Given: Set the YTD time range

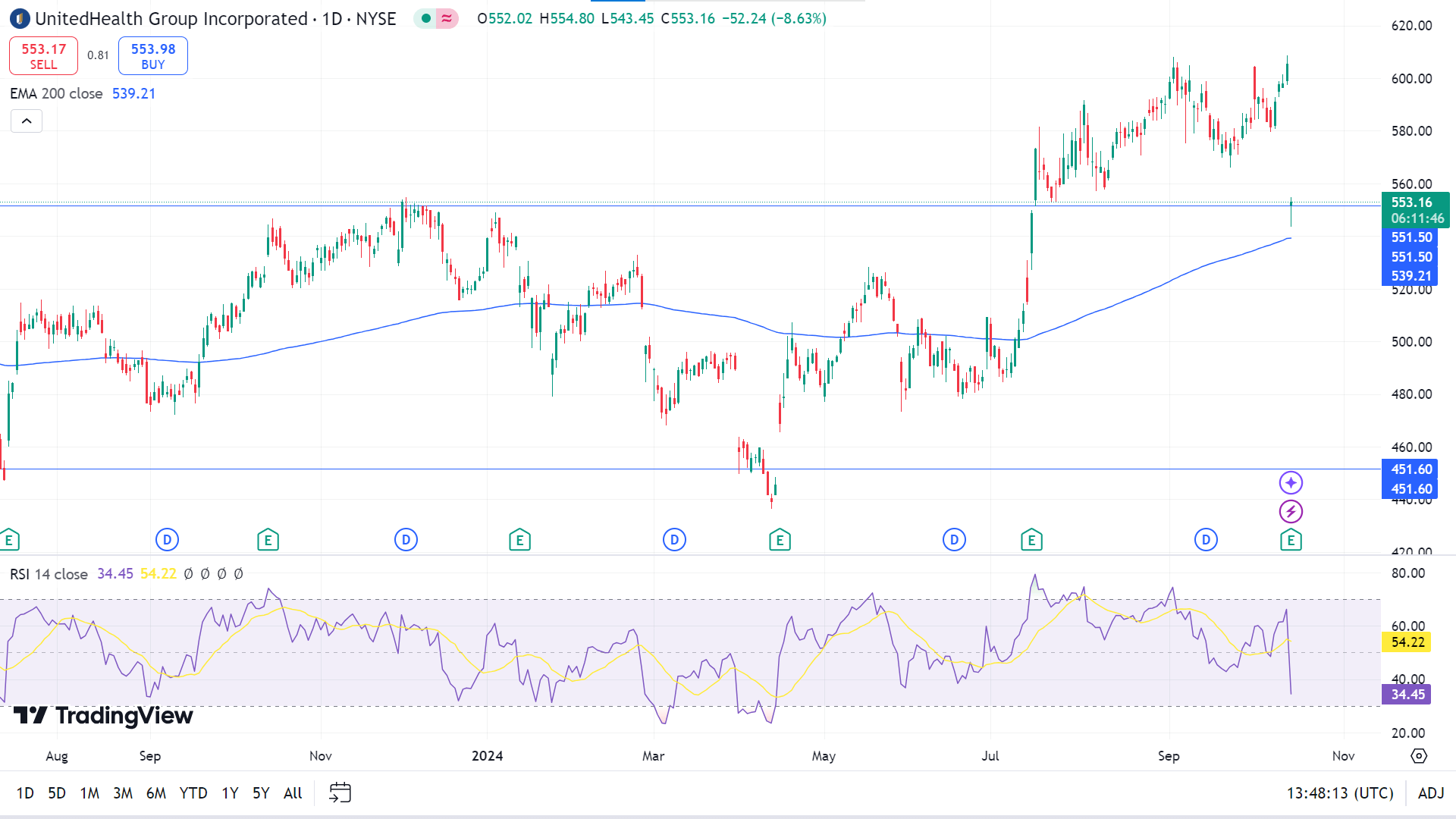Looking at the screenshot, I should point(193,793).
